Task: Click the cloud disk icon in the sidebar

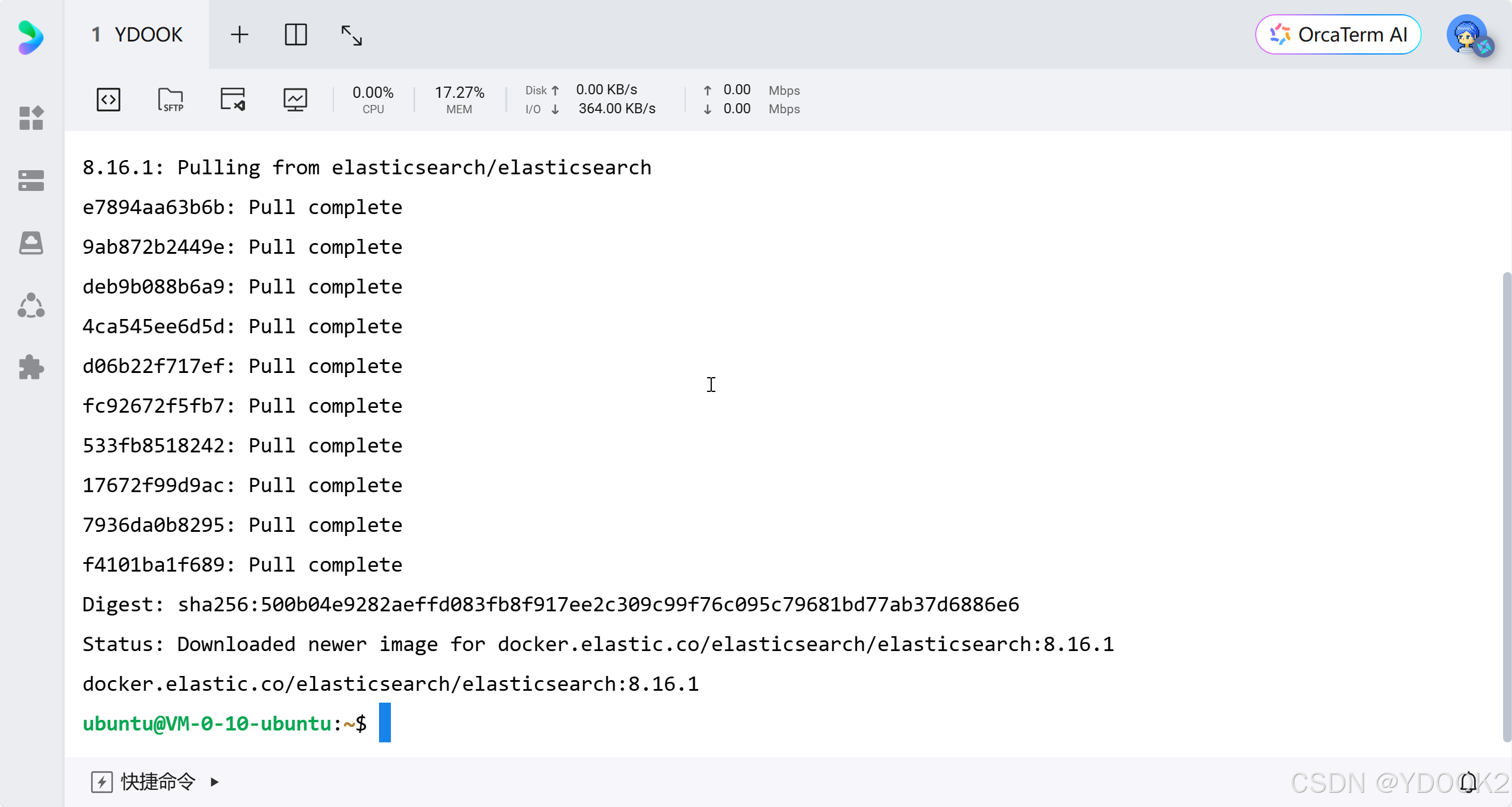Action: pos(31,243)
